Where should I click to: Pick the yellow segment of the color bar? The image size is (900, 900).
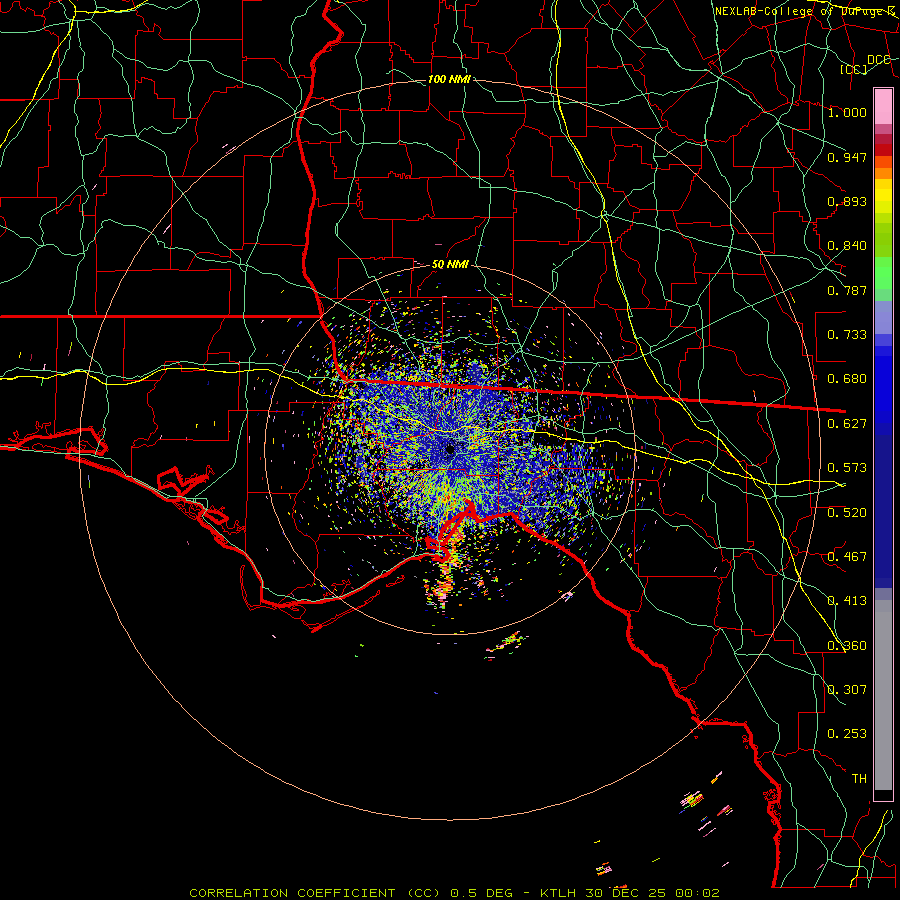883,196
